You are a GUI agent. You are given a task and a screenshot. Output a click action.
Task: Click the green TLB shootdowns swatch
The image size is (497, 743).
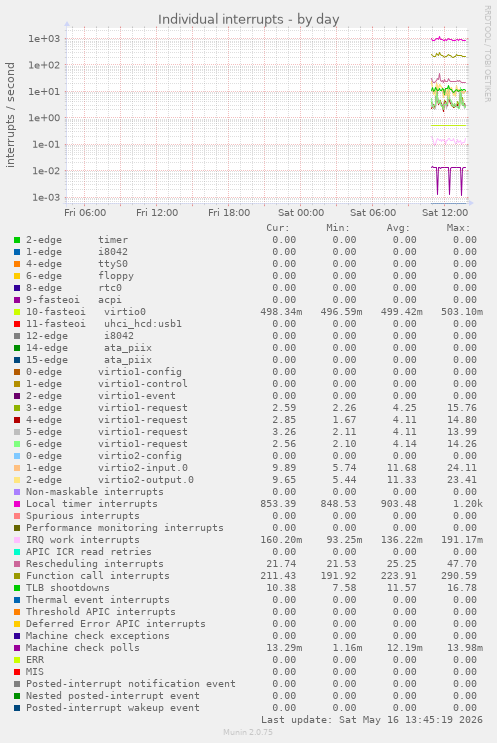click(x=17, y=588)
